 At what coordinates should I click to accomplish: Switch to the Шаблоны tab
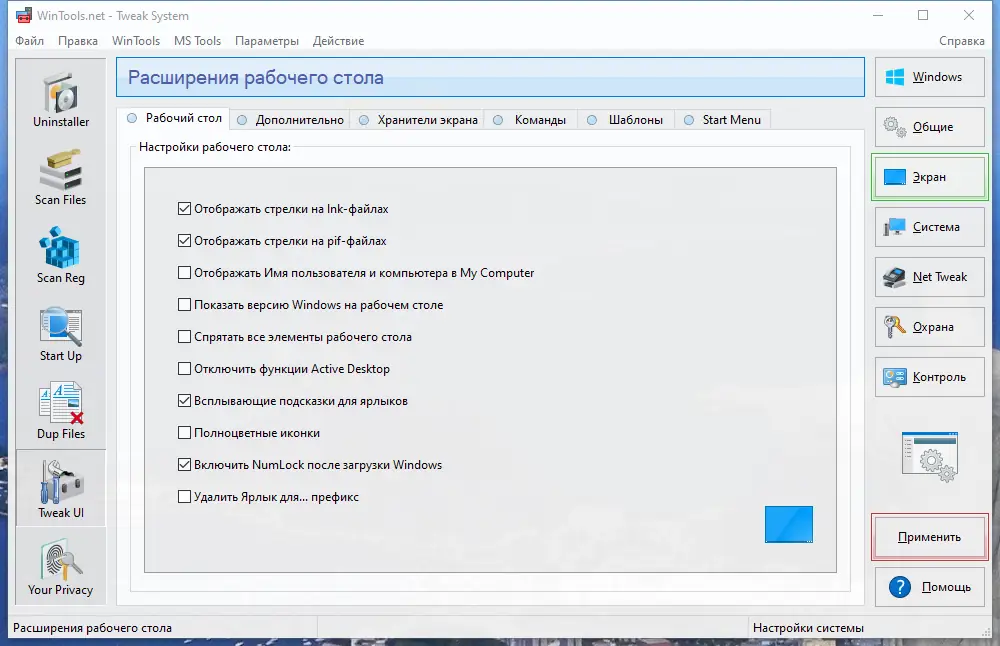[x=626, y=120]
